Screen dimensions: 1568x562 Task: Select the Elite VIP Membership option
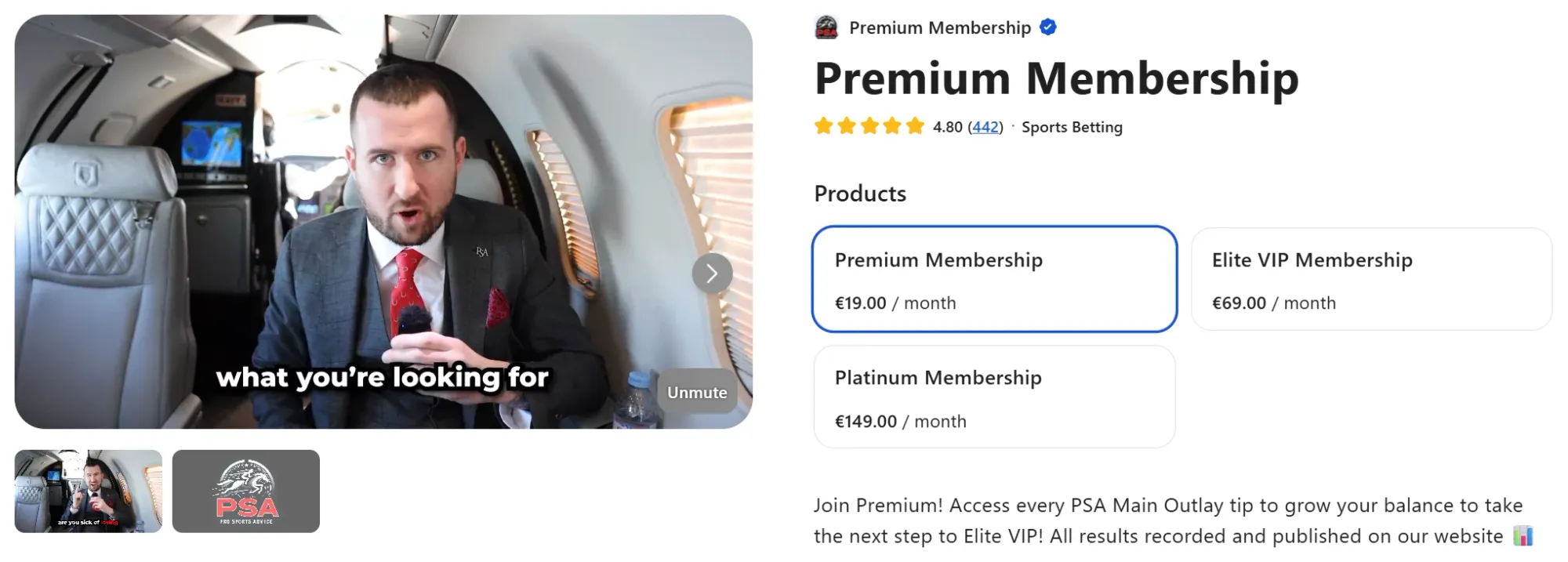[x=1371, y=279]
